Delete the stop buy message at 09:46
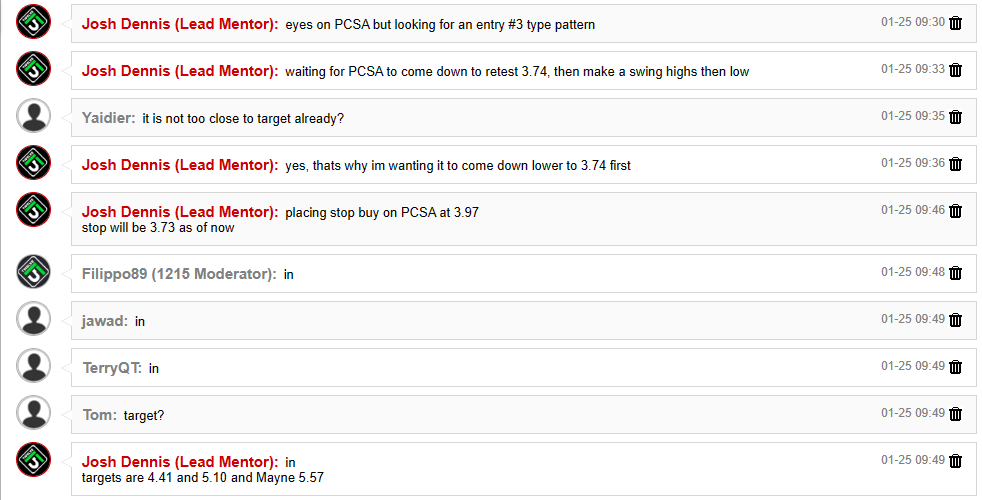The image size is (982, 500). [x=955, y=211]
